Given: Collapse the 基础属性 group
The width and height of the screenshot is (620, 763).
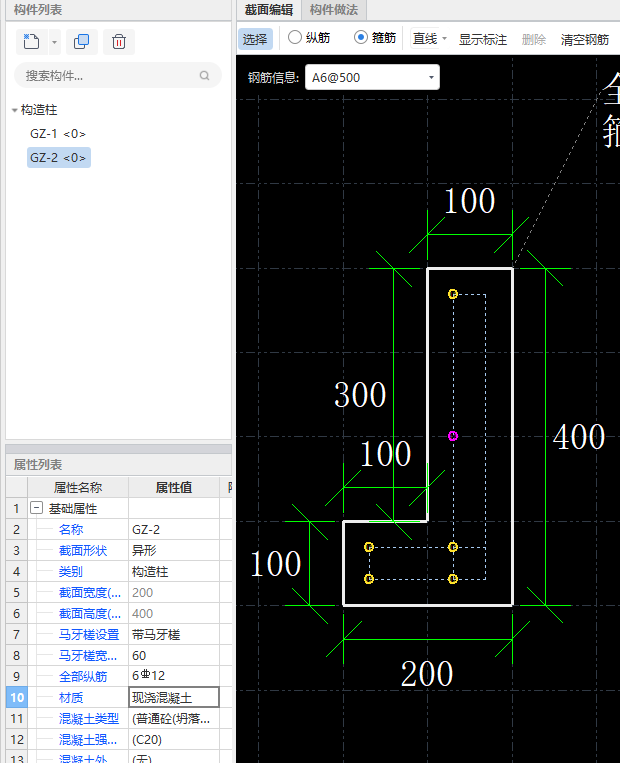Looking at the screenshot, I should 36,508.
